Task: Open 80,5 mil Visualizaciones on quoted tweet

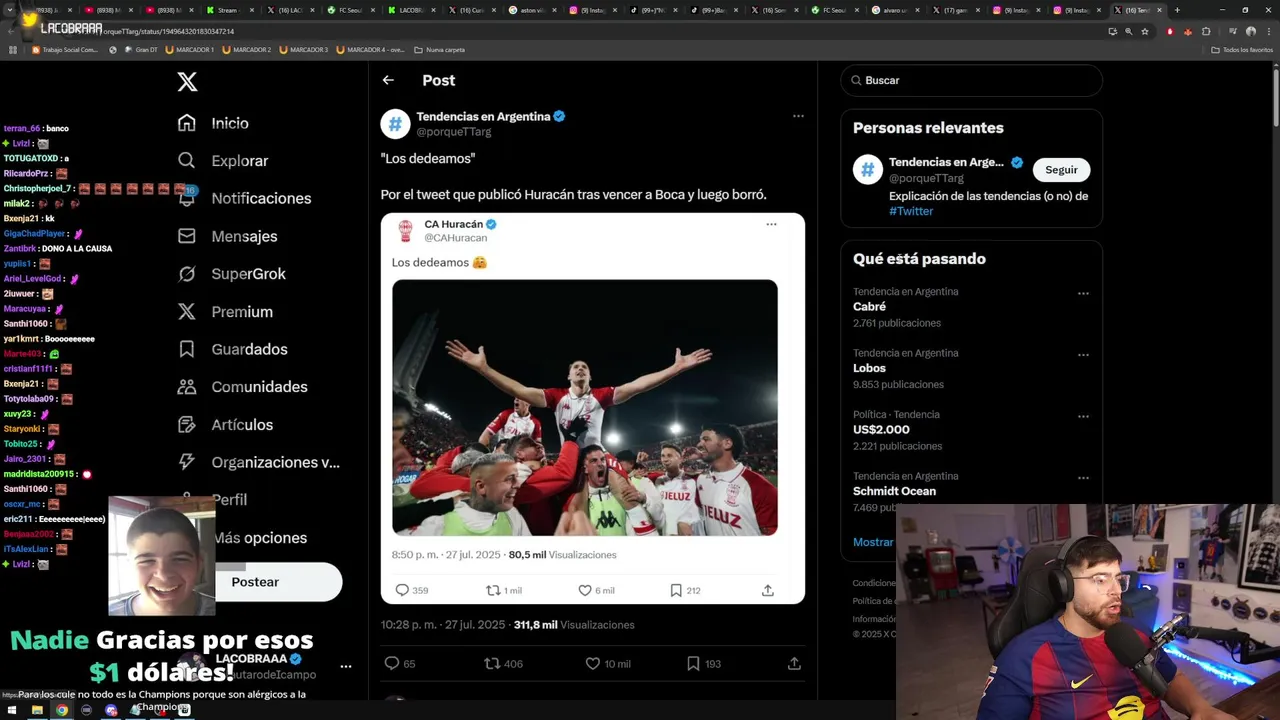Action: tap(562, 555)
